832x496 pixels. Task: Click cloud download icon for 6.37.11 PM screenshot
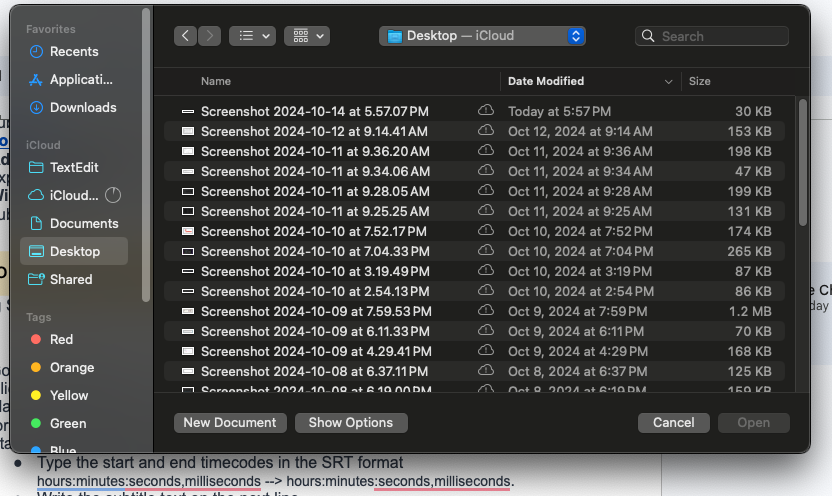486,370
